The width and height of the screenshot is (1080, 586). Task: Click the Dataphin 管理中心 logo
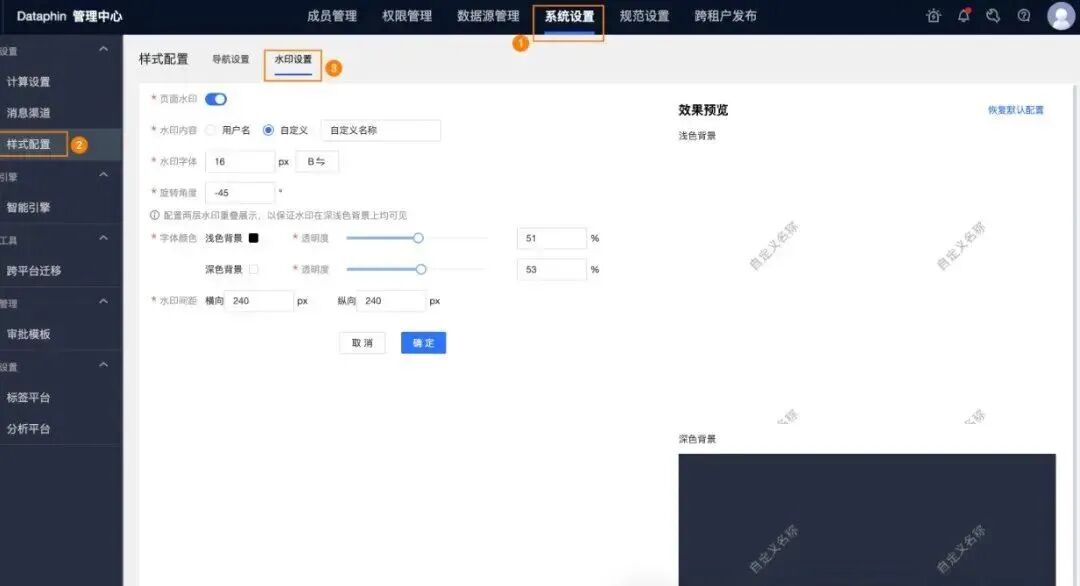(x=69, y=16)
